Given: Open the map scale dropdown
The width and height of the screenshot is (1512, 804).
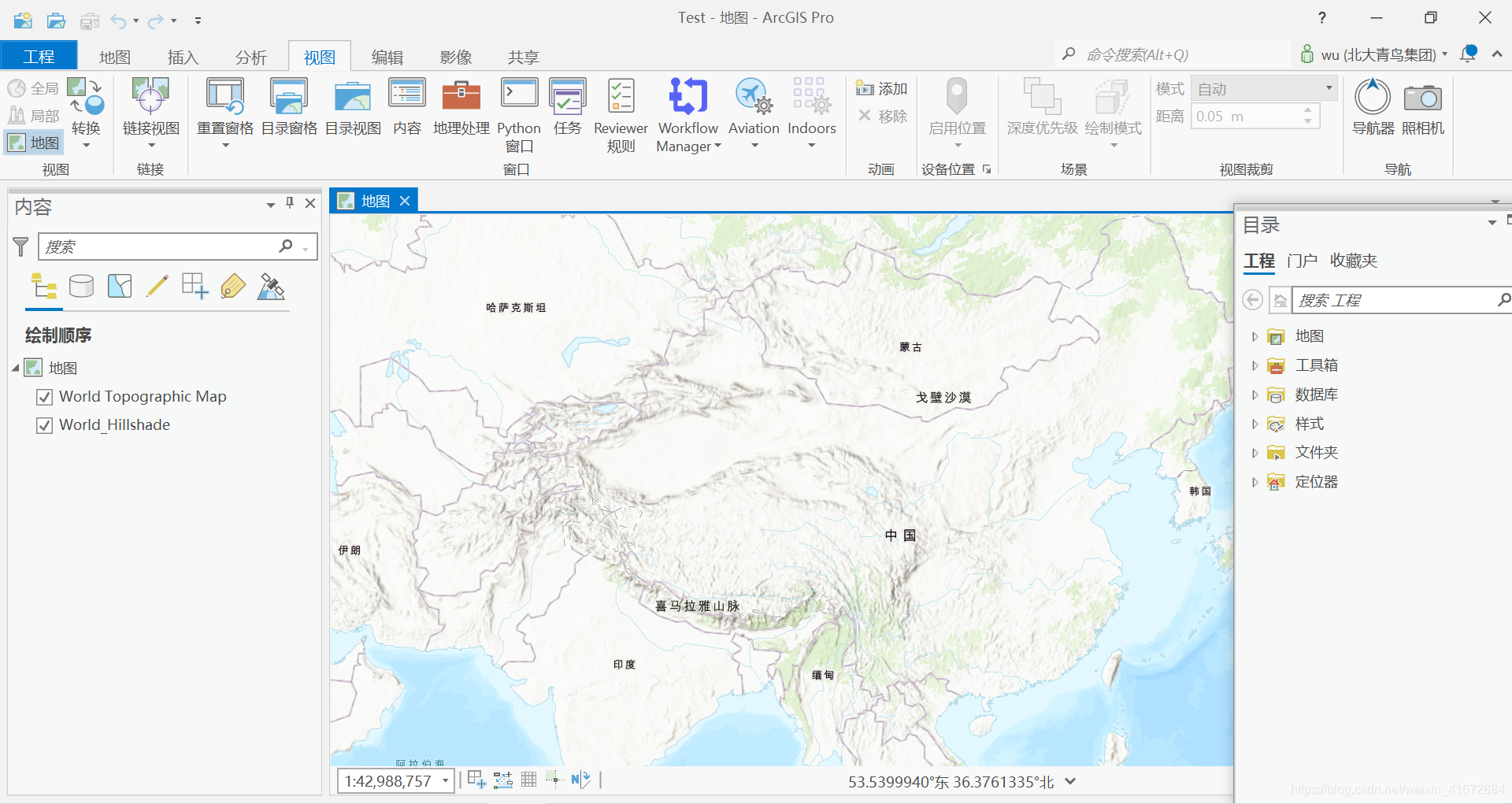Looking at the screenshot, I should pos(446,781).
